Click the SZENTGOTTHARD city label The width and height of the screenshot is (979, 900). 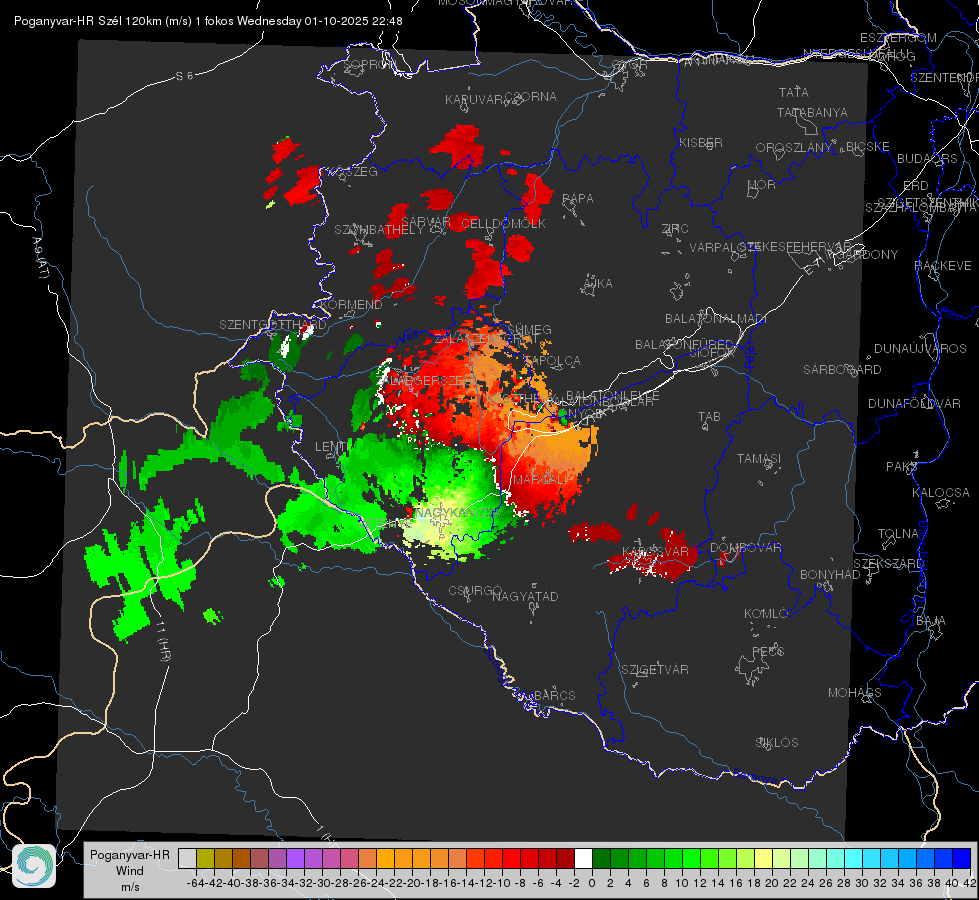point(273,325)
